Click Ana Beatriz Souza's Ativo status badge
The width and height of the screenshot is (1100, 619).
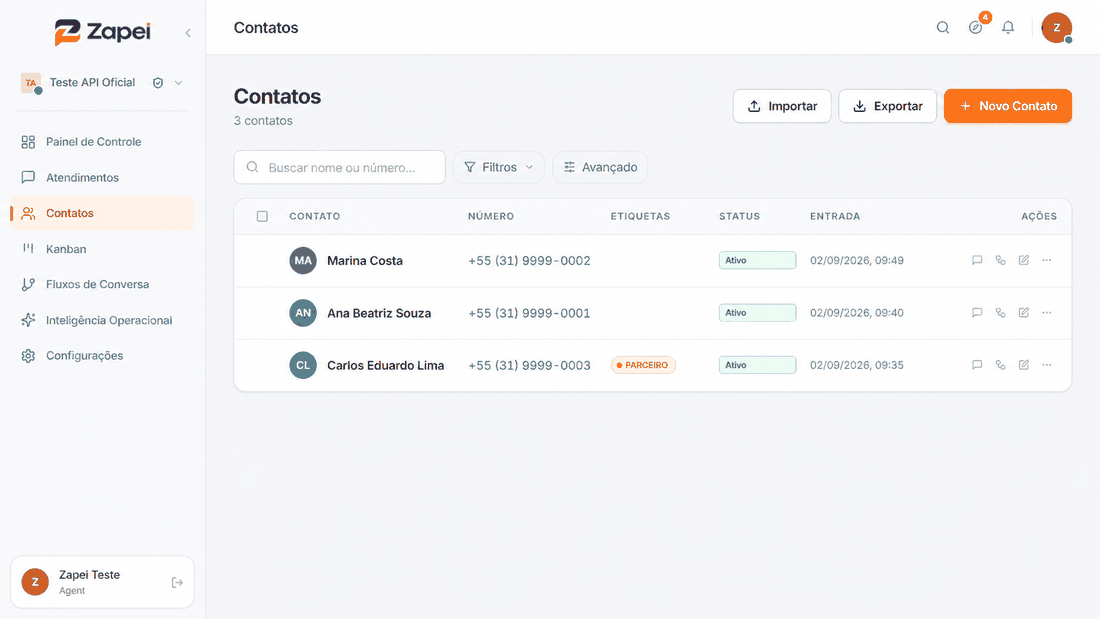[x=757, y=313]
